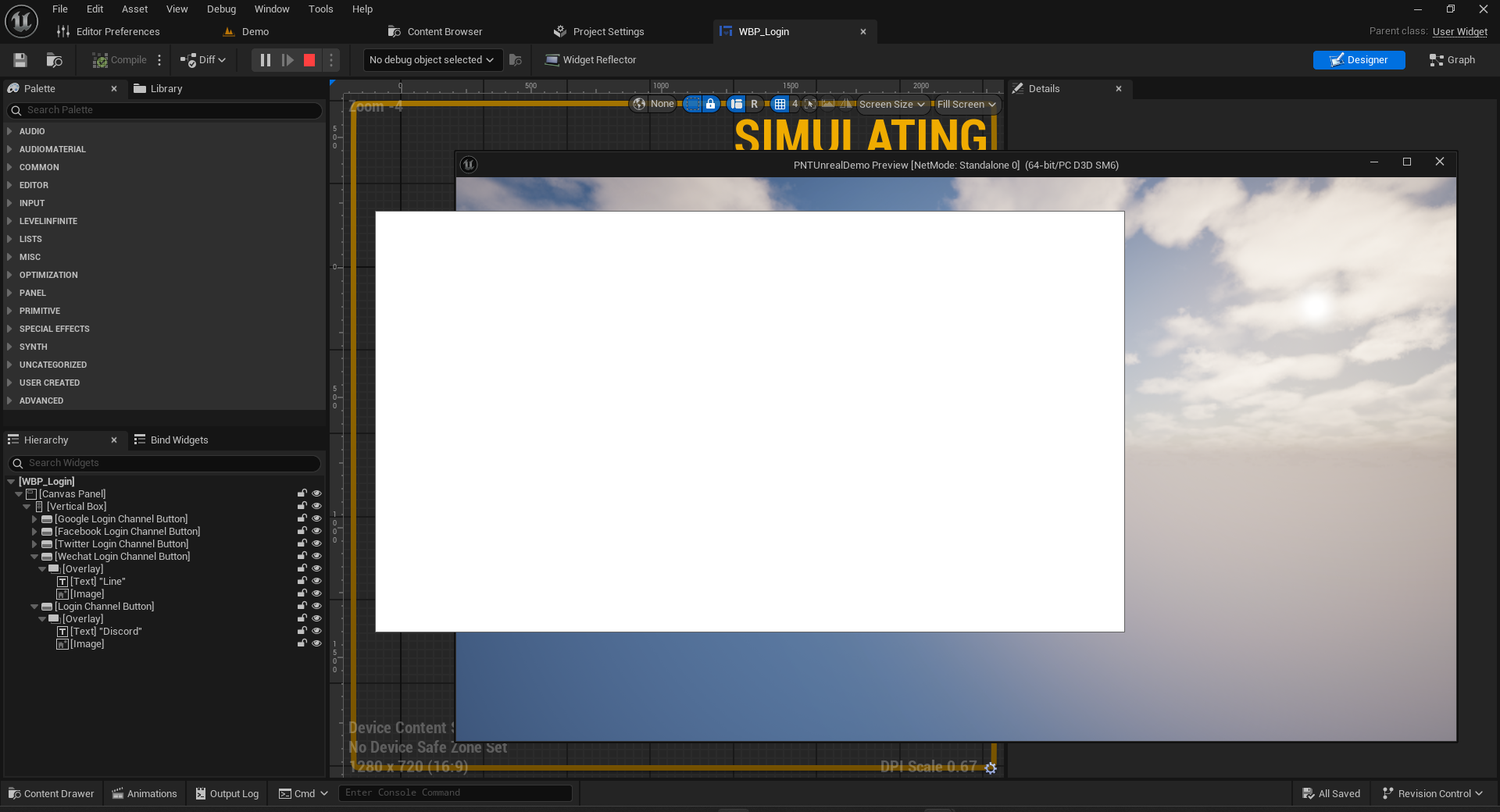The image size is (1500, 812).
Task: Open the Content Drawer
Action: click(50, 793)
